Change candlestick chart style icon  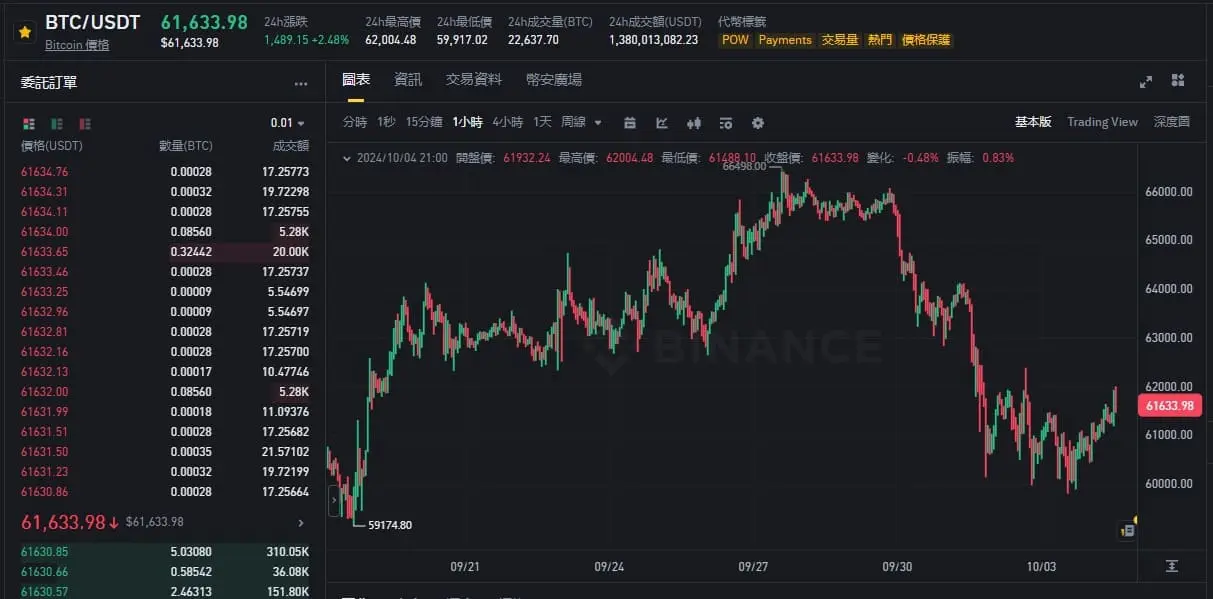click(694, 123)
